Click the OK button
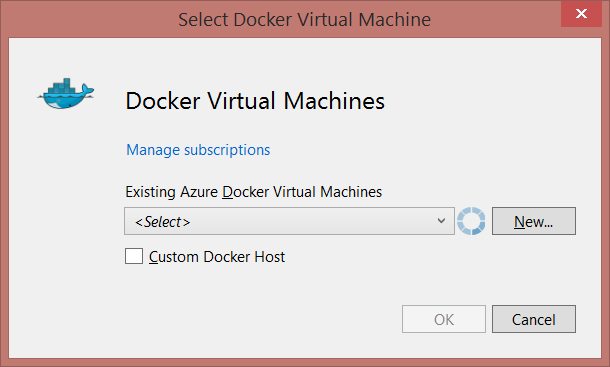The width and height of the screenshot is (610, 367). (x=444, y=319)
